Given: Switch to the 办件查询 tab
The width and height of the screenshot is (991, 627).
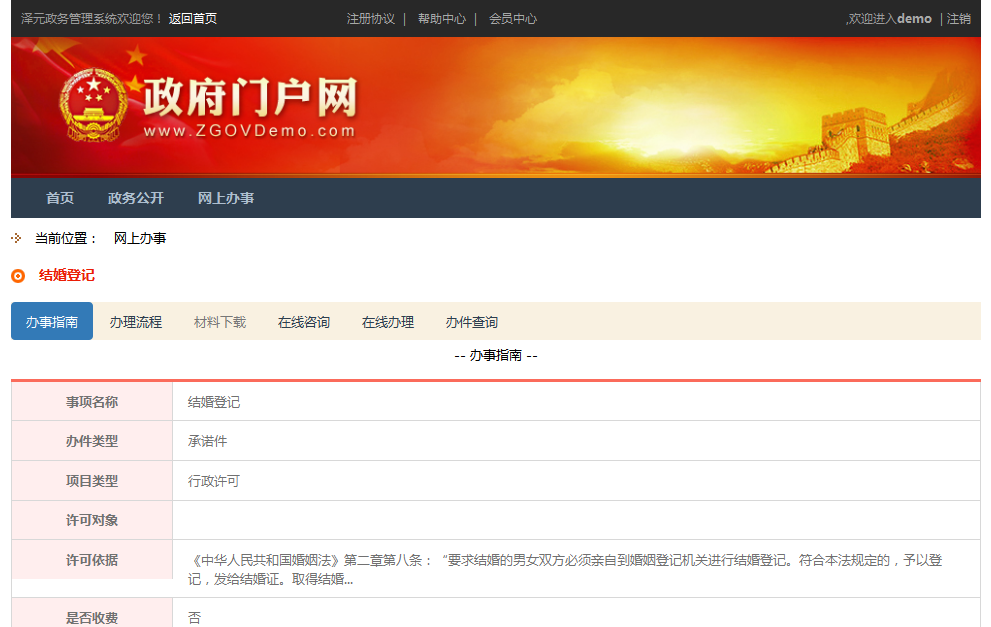Looking at the screenshot, I should (x=472, y=322).
